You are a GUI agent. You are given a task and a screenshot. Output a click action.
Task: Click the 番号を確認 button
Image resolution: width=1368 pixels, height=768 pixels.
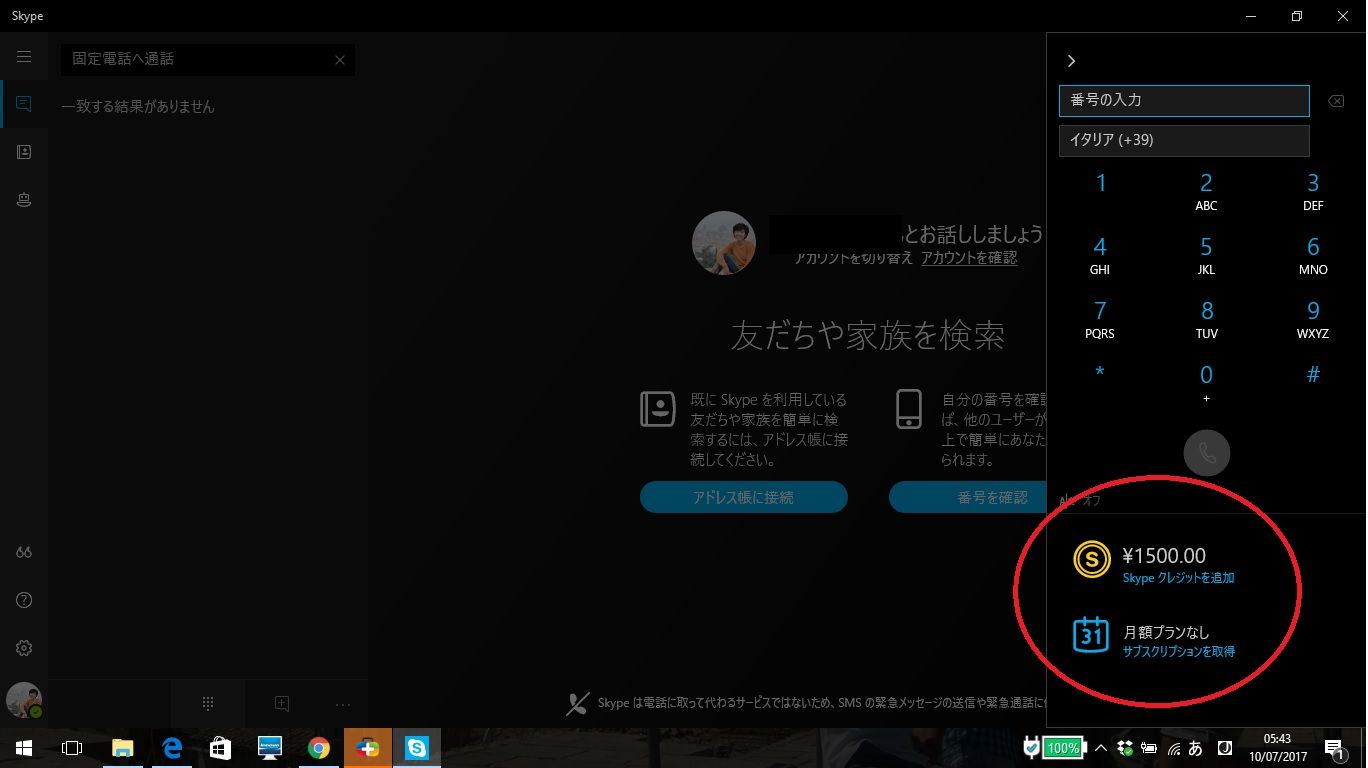[967, 497]
